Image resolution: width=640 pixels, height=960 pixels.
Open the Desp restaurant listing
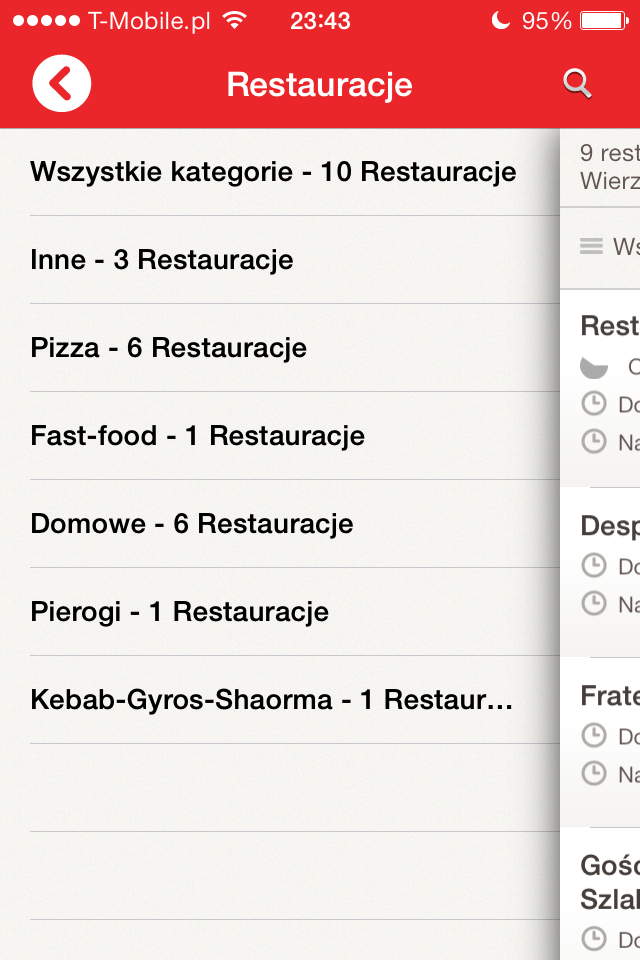610,526
